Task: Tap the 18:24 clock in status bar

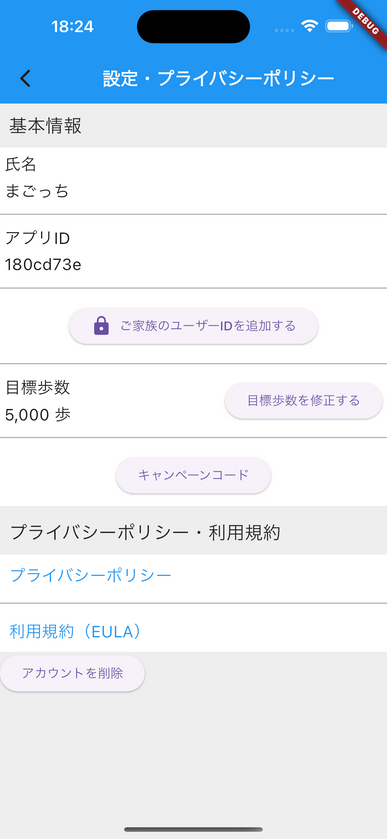Action: pos(72,27)
